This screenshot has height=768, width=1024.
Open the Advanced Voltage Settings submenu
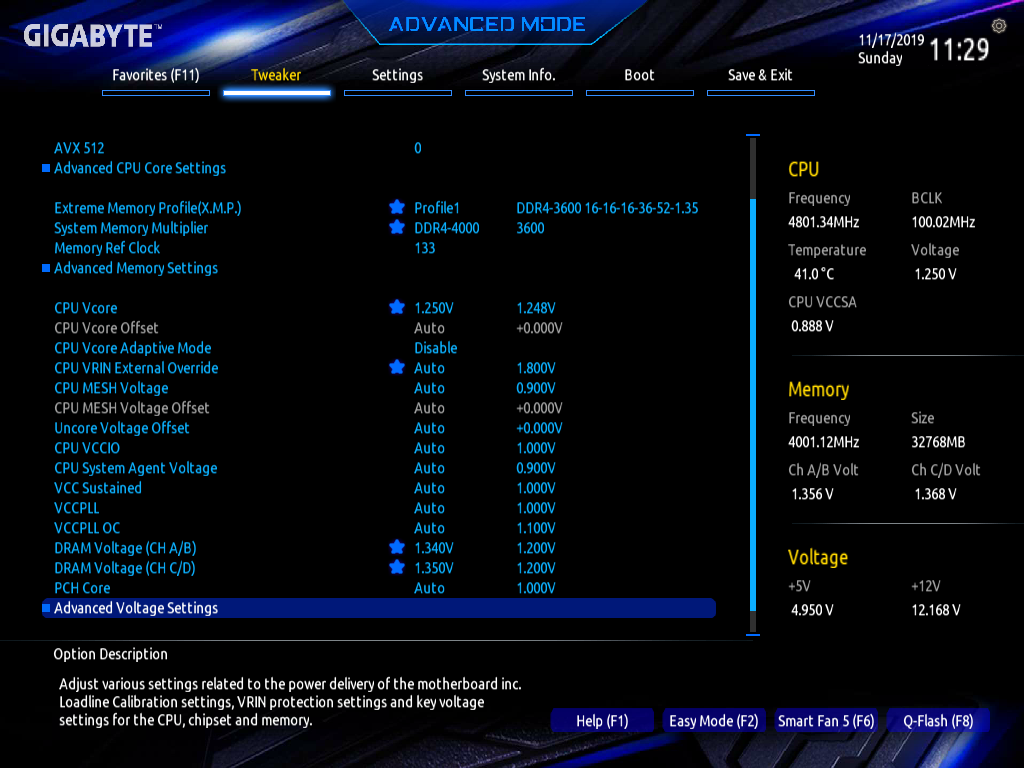379,608
